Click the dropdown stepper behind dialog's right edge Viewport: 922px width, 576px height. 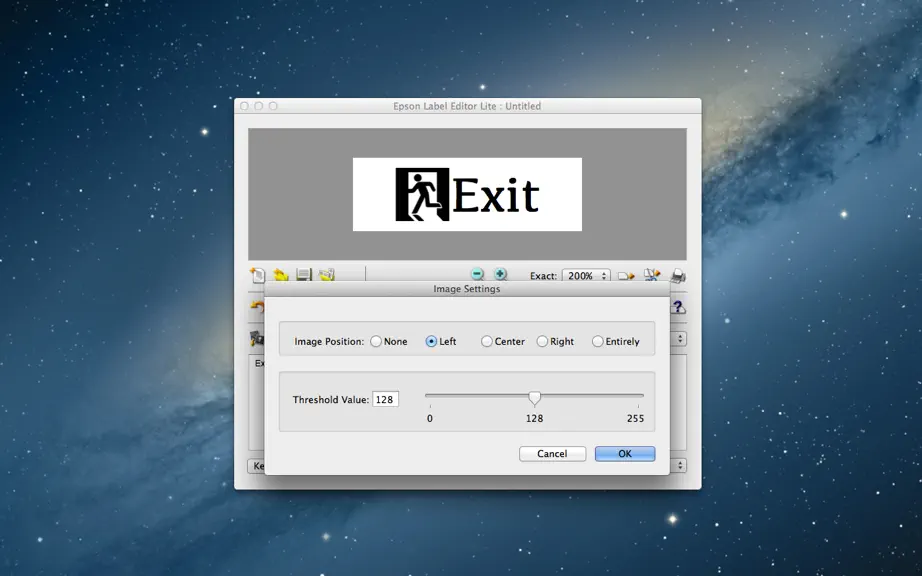pos(680,339)
